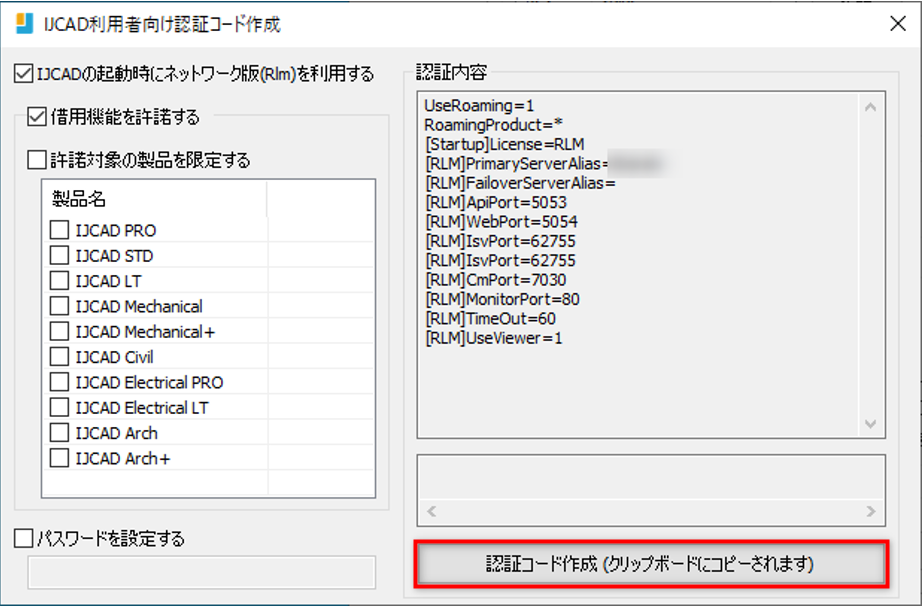Click scroll up arrow in 認証内容 box
922x606 pixels.
[871, 107]
